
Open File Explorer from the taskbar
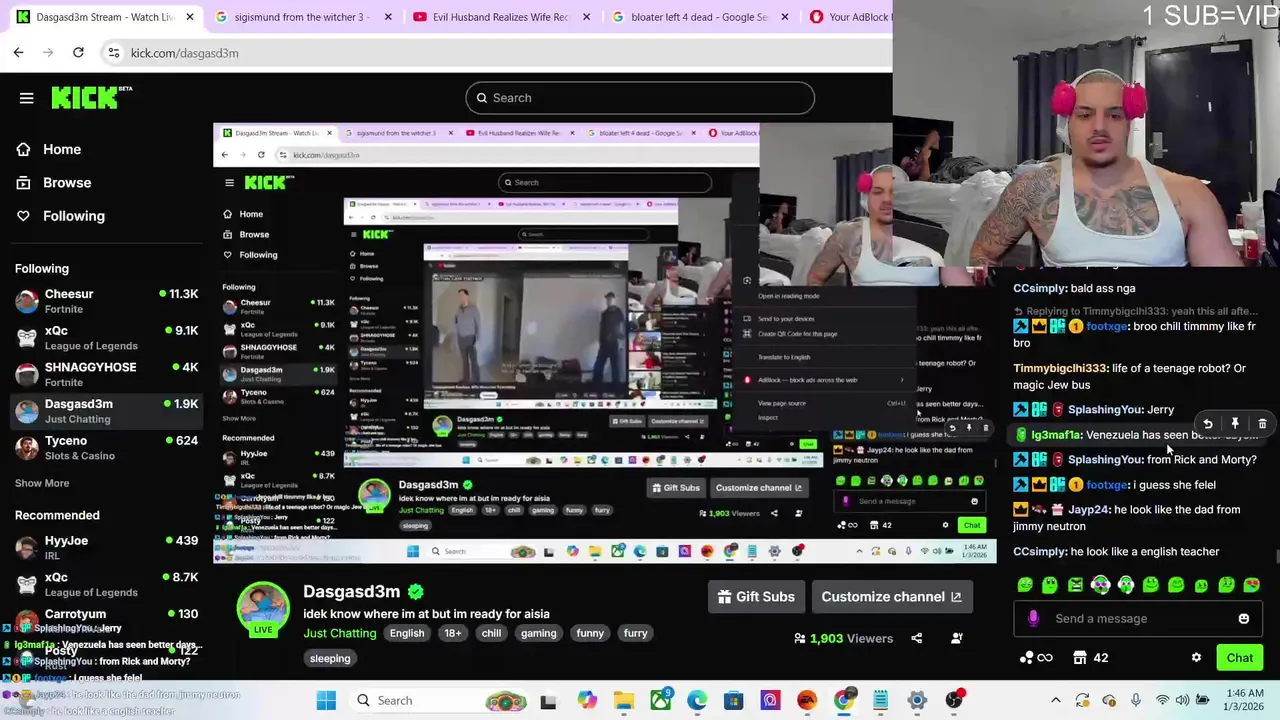click(624, 700)
